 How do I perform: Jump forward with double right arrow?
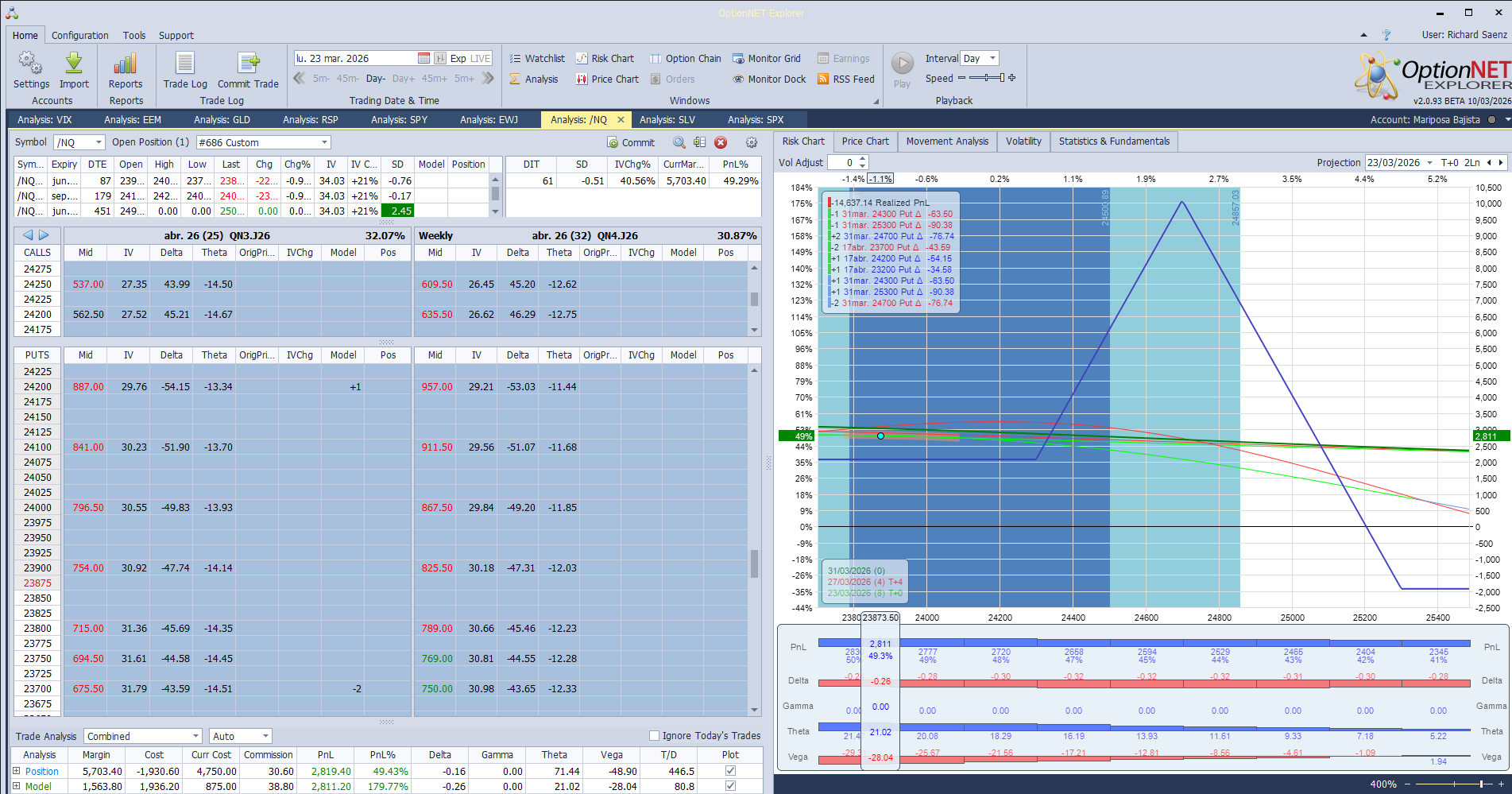(488, 78)
